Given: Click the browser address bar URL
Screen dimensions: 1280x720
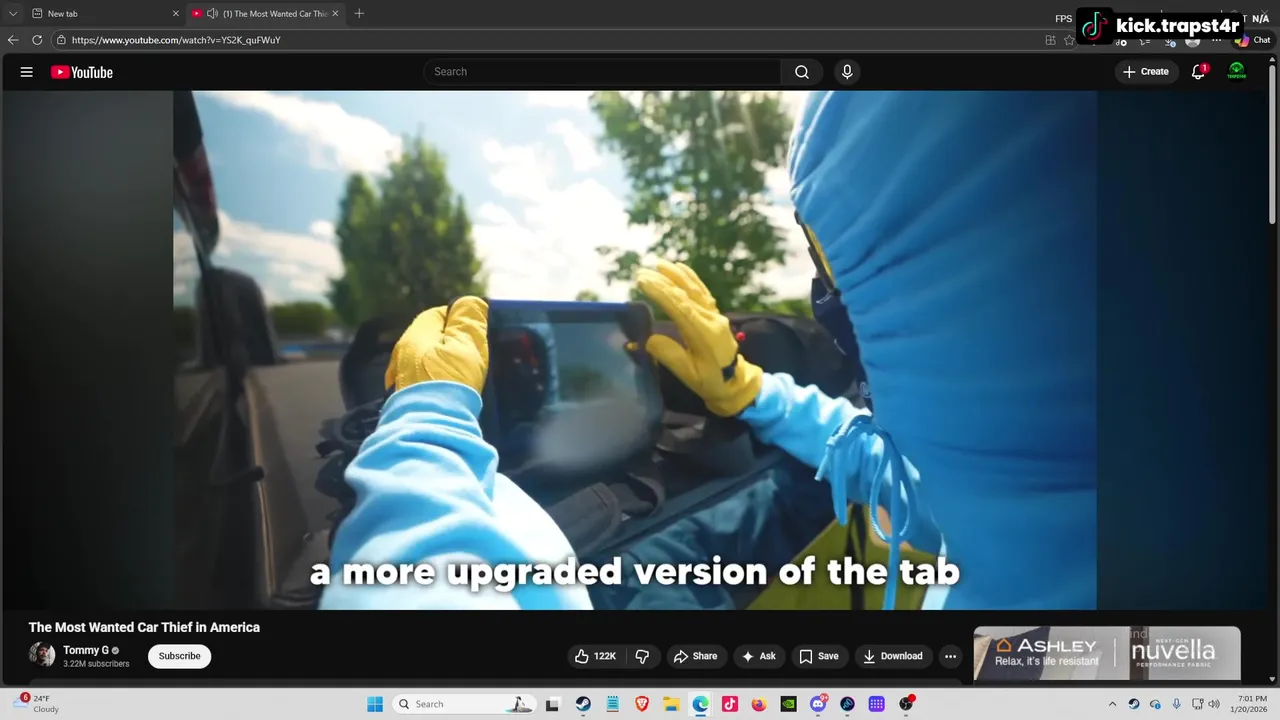Looking at the screenshot, I should click(x=176, y=40).
